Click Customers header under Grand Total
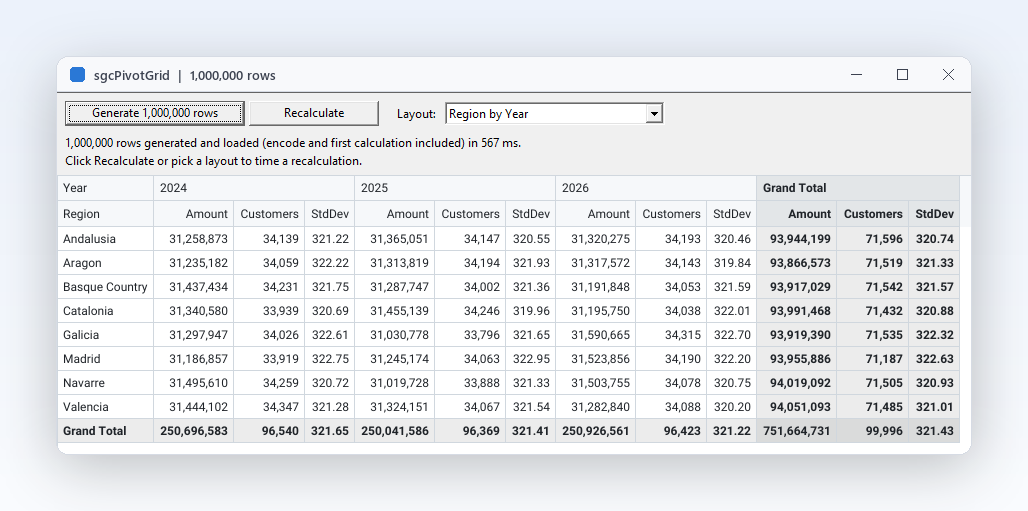Viewport: 1028px width, 511px height. point(873,214)
